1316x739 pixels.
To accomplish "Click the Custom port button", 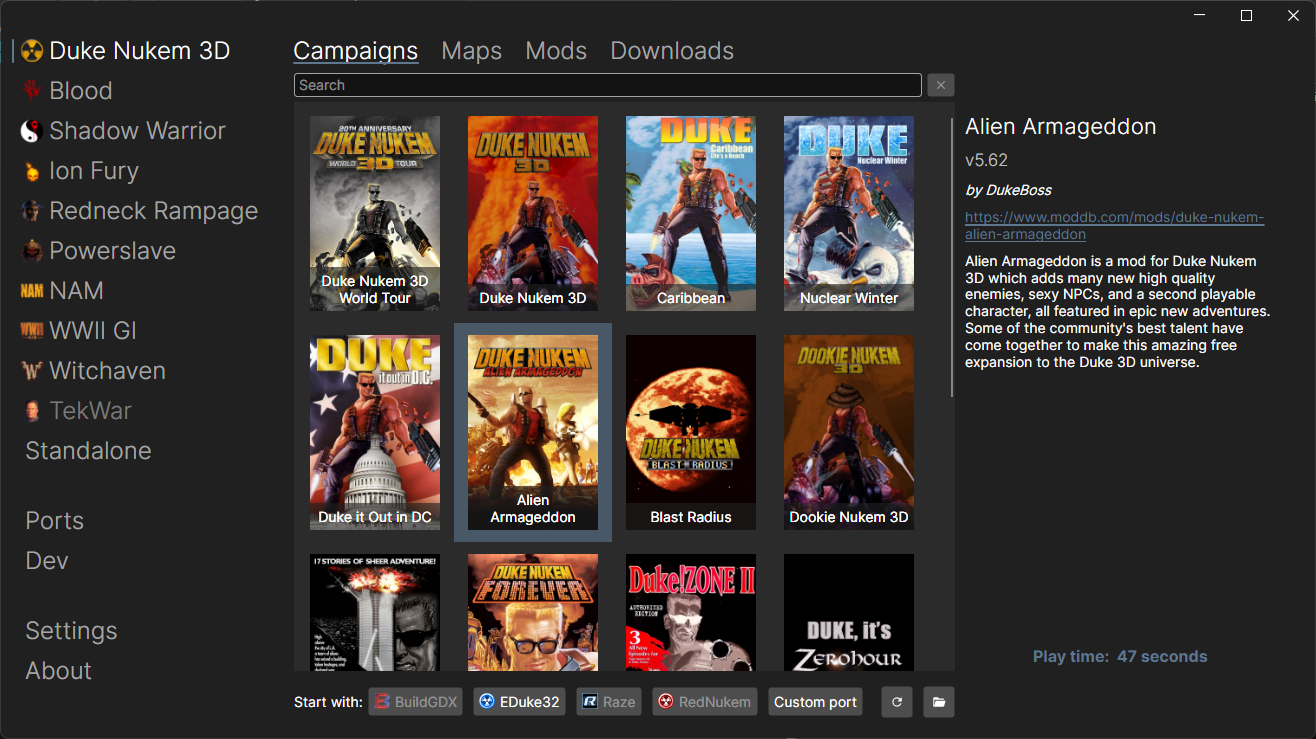I will point(816,702).
